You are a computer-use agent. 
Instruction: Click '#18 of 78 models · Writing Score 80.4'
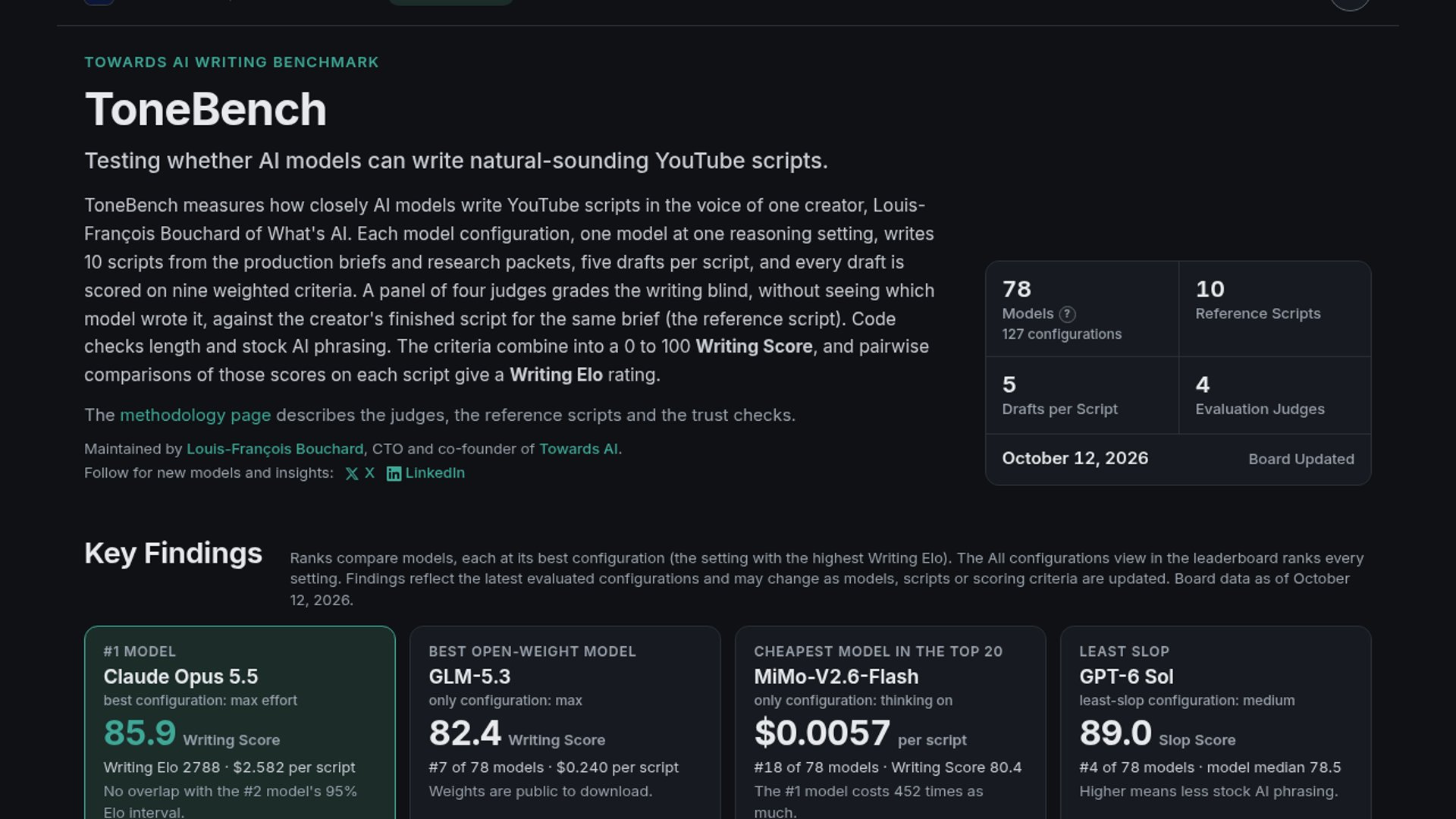pos(887,768)
